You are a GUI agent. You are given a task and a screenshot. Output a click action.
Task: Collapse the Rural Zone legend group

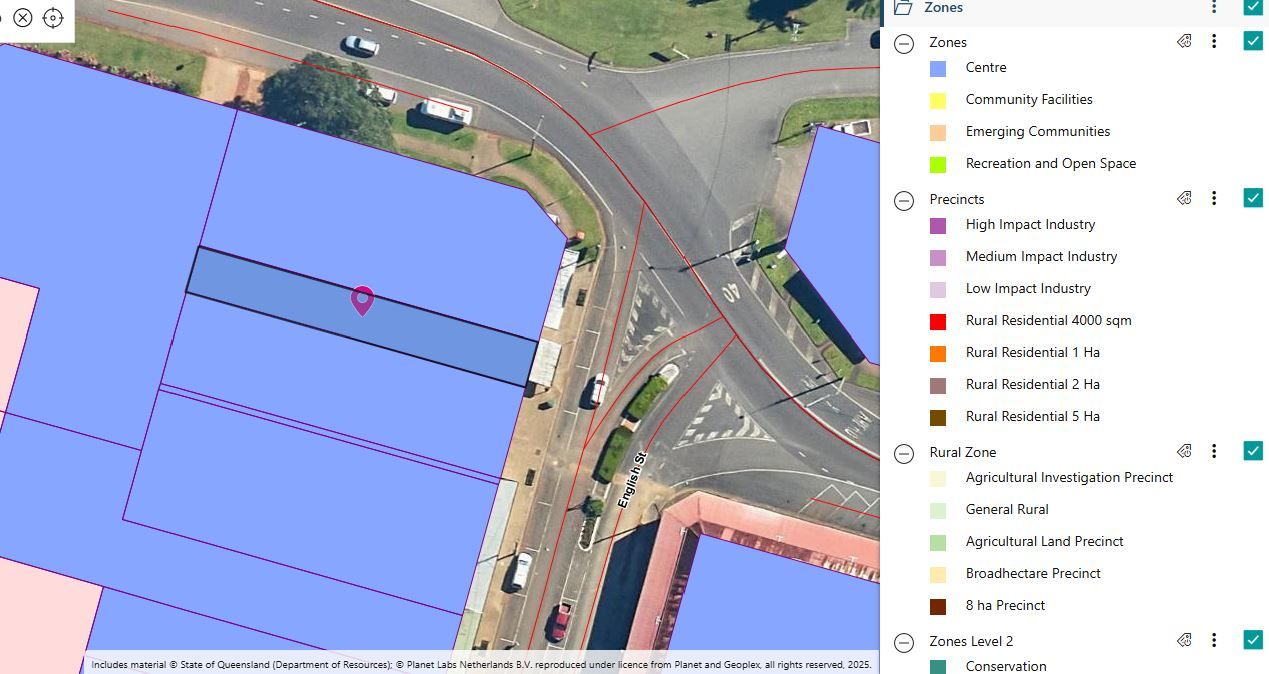pos(904,453)
